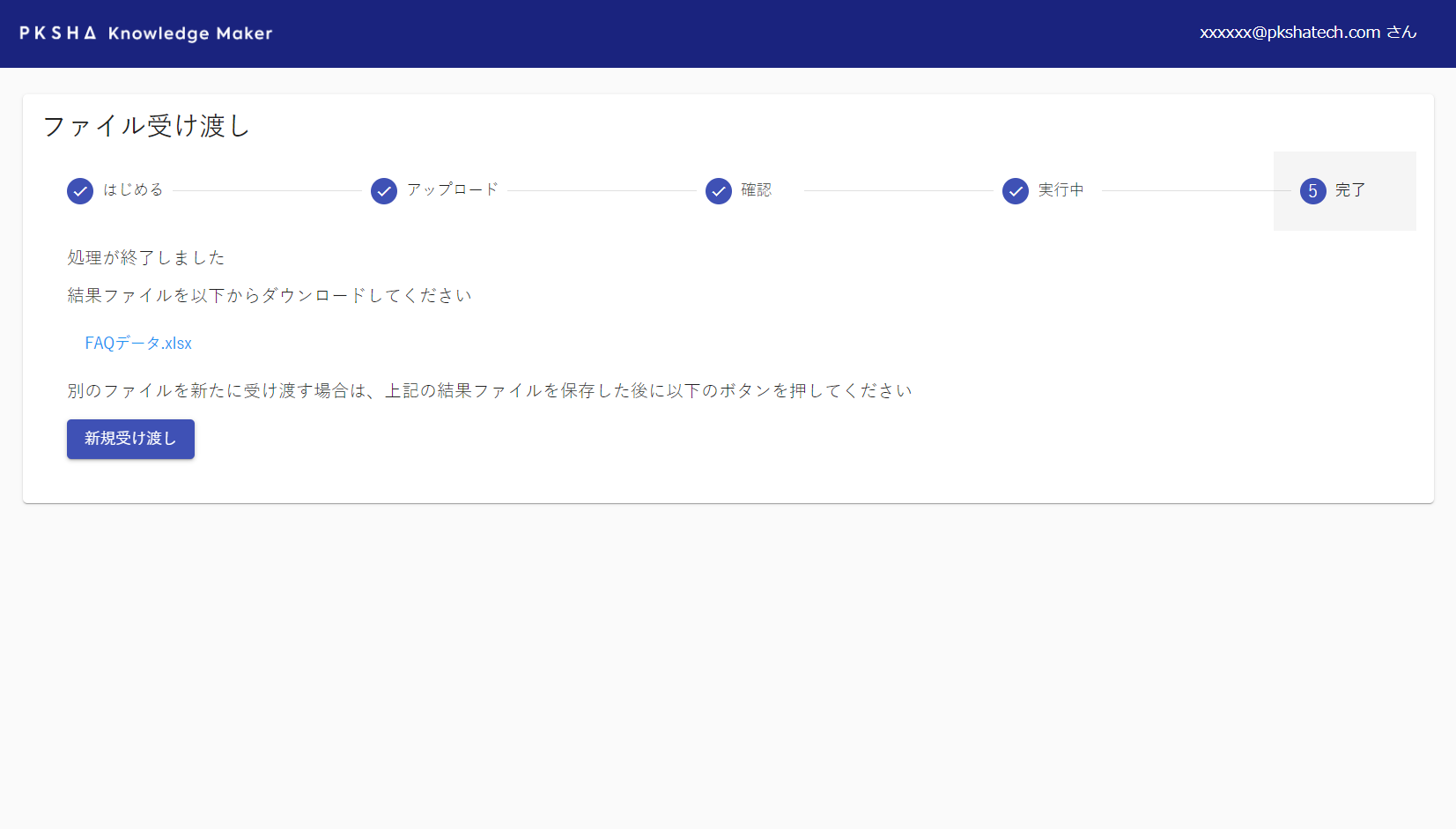Image resolution: width=1456 pixels, height=829 pixels.
Task: Click the circled number 5 for 完了 step
Action: pos(1312,191)
